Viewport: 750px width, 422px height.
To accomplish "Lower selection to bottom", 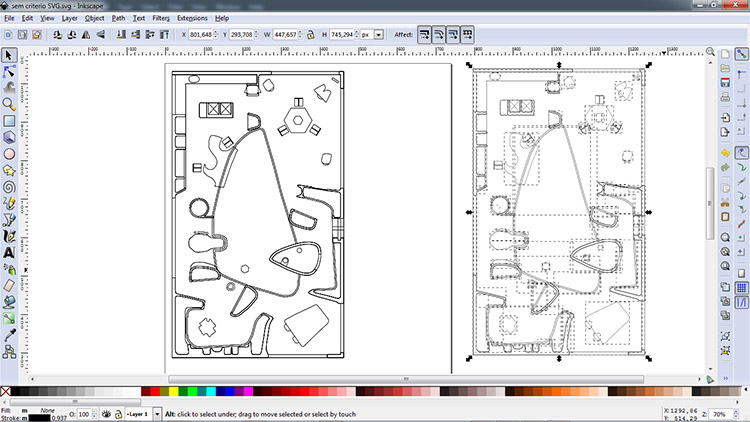I will (x=121, y=34).
